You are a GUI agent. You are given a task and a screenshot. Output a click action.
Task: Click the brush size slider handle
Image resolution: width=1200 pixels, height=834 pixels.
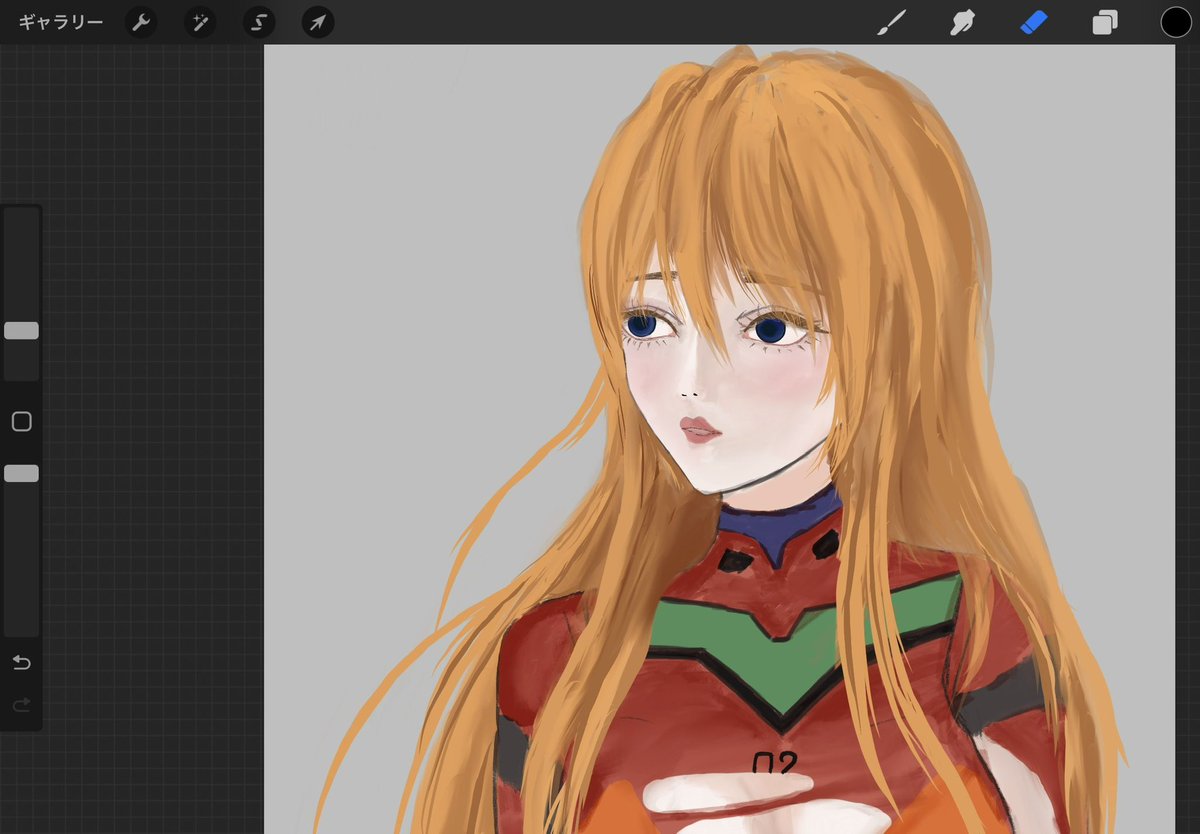click(21, 331)
